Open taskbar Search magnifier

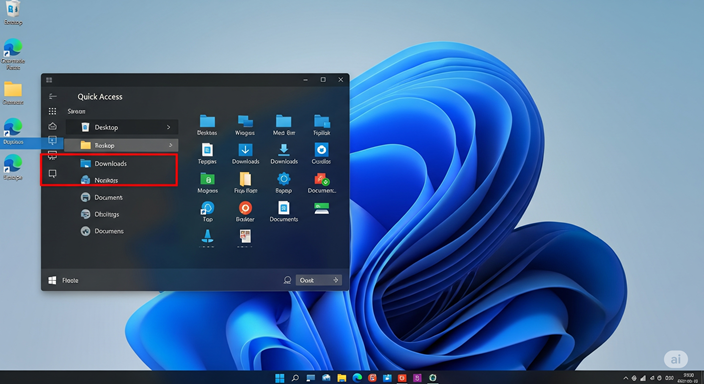point(295,378)
